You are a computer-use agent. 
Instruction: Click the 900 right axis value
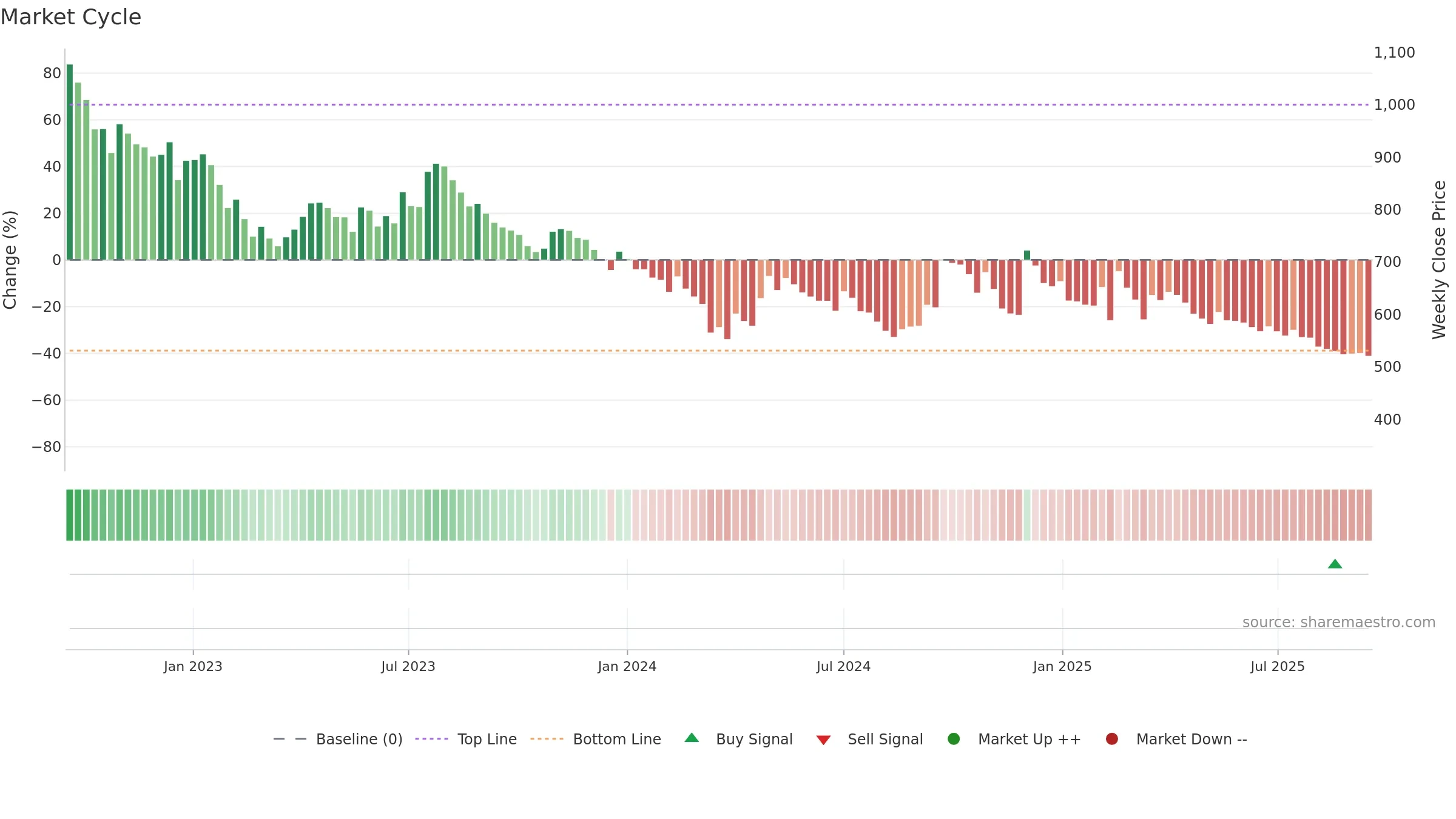tap(1387, 158)
